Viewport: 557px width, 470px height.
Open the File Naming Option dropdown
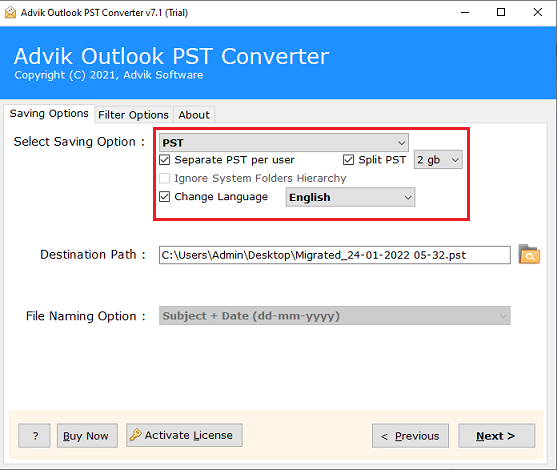click(335, 315)
